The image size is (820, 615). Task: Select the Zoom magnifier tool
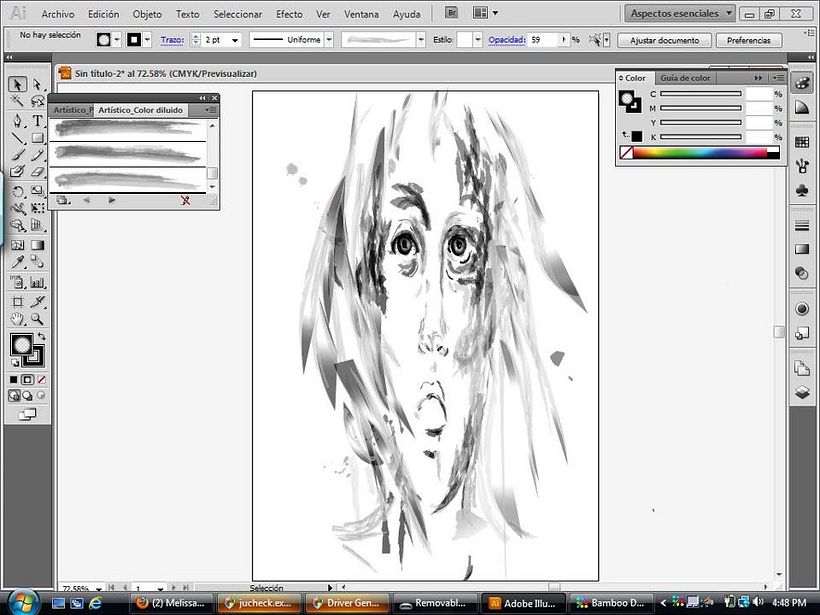click(x=37, y=319)
